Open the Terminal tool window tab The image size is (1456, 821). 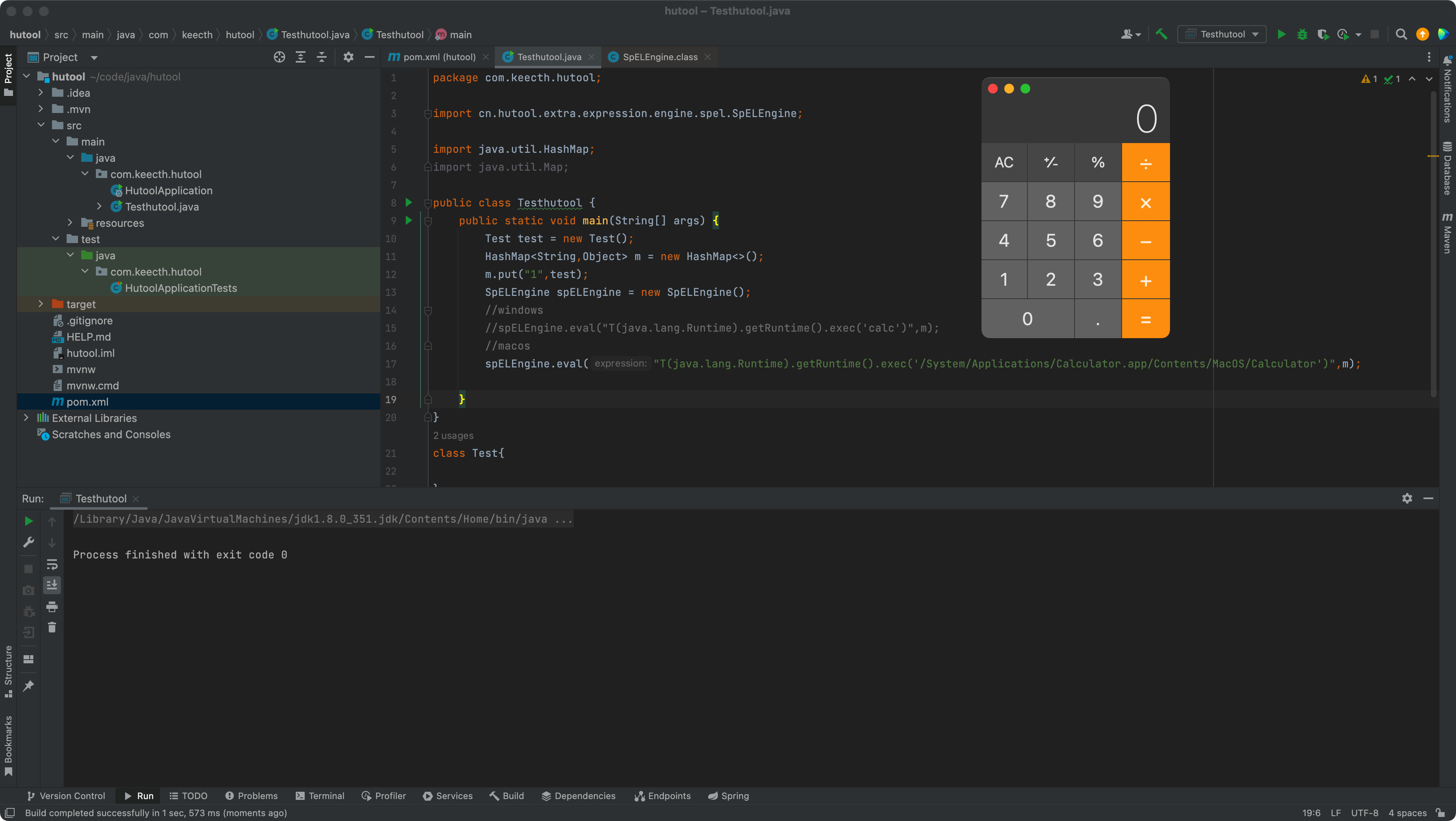coord(320,795)
